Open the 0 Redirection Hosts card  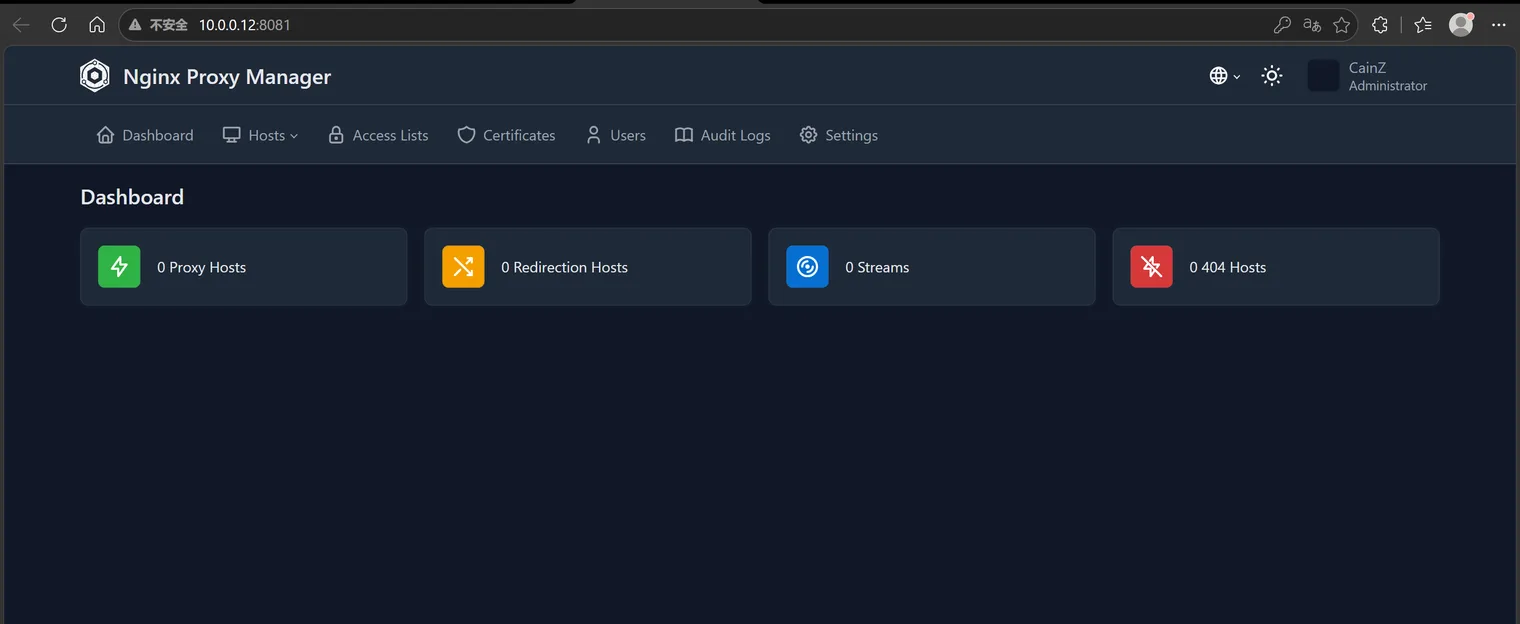[588, 267]
